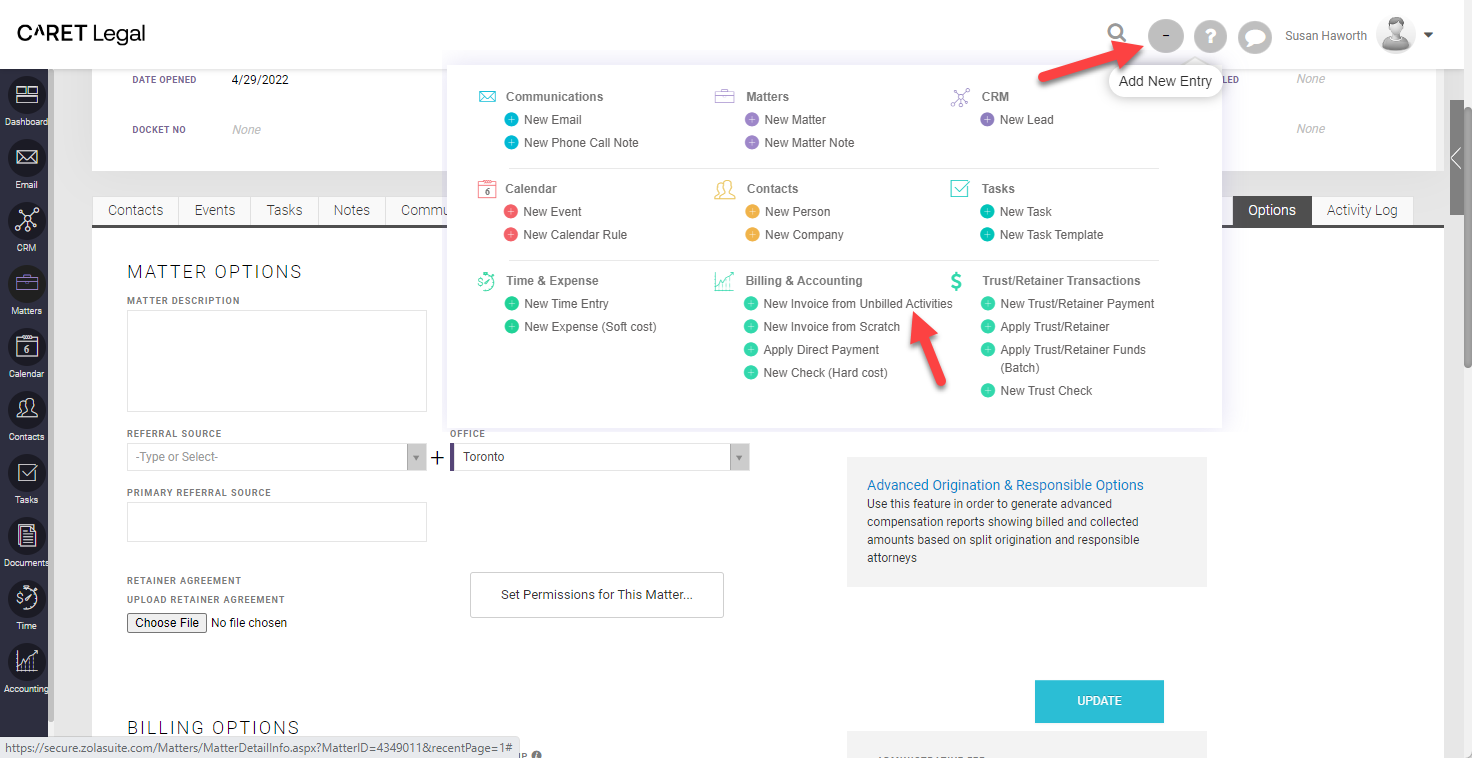Click the Add New Entry round button
The height and width of the screenshot is (758, 1472).
point(1165,36)
